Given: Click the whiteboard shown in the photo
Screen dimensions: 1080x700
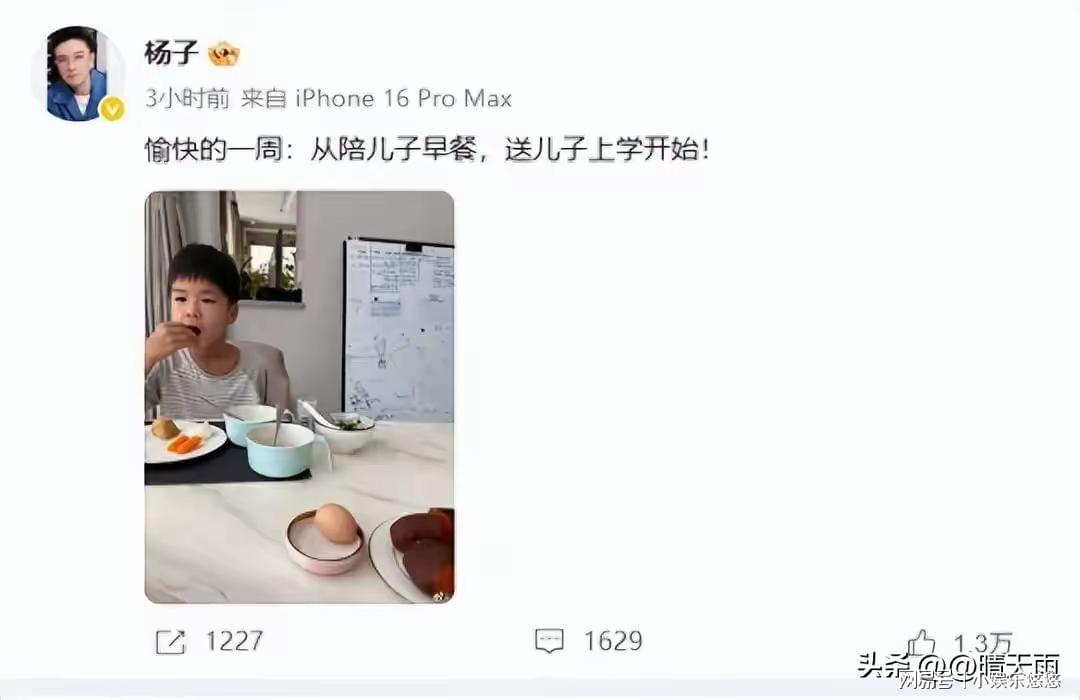Looking at the screenshot, I should (399, 329).
